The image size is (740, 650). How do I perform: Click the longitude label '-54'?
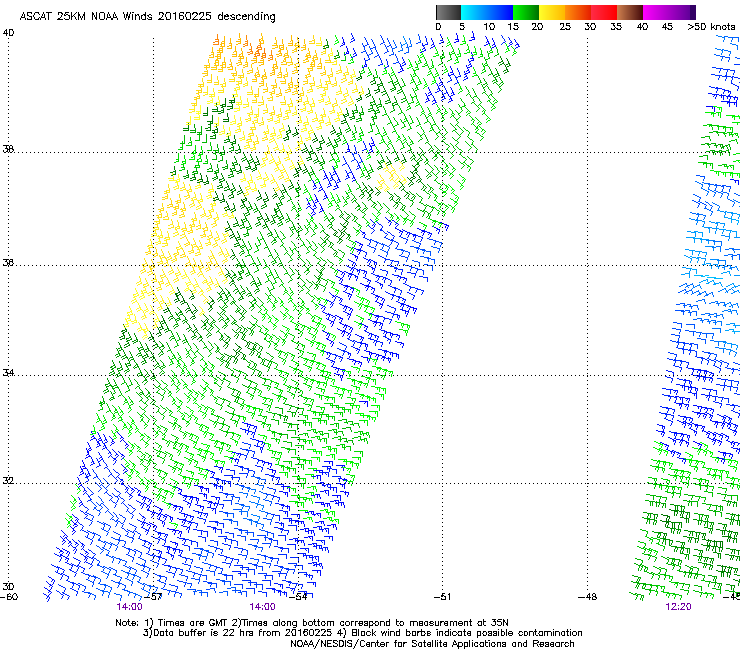[298, 597]
